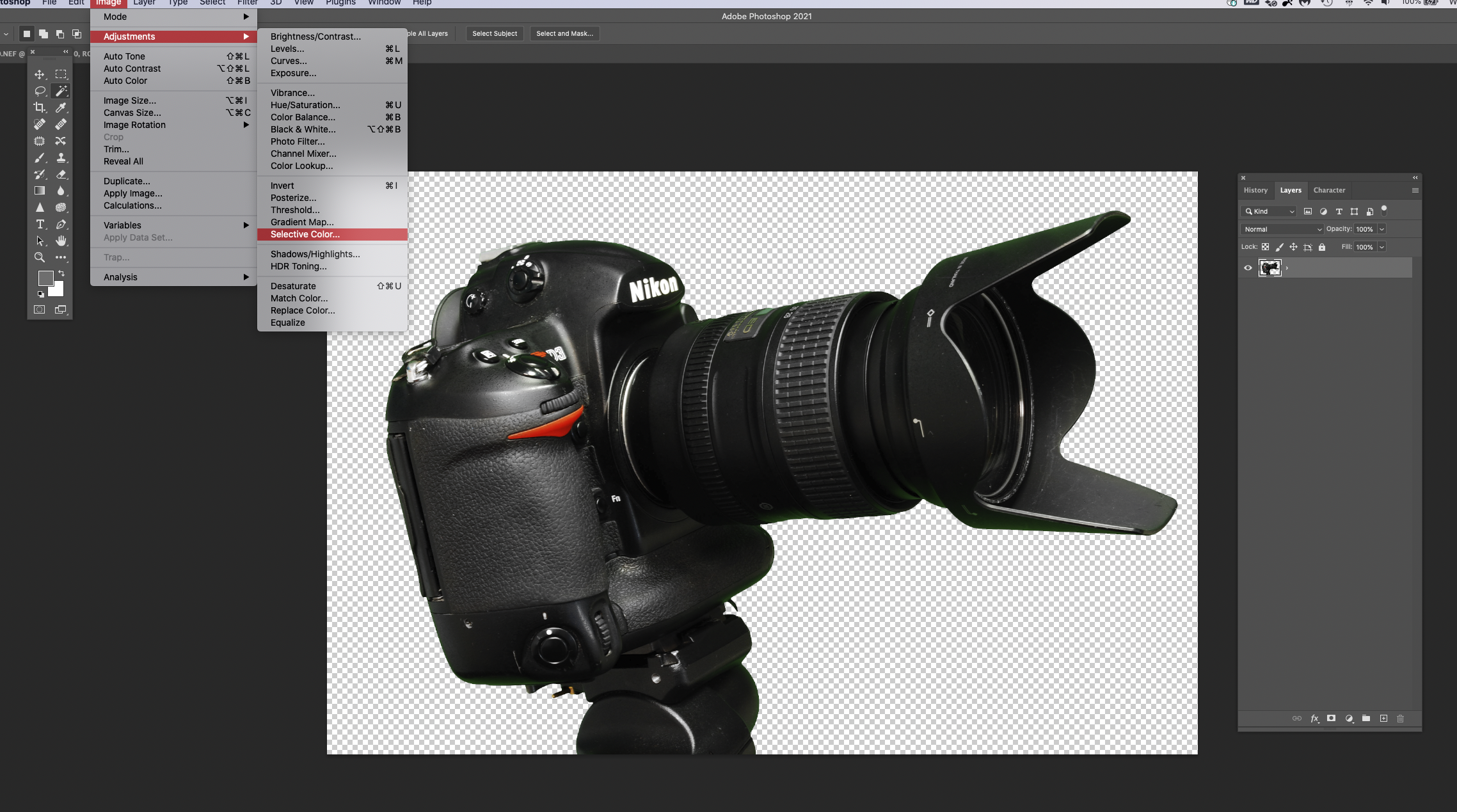This screenshot has height=812, width=1457.
Task: Click the Select and Mask button
Action: [x=564, y=33]
